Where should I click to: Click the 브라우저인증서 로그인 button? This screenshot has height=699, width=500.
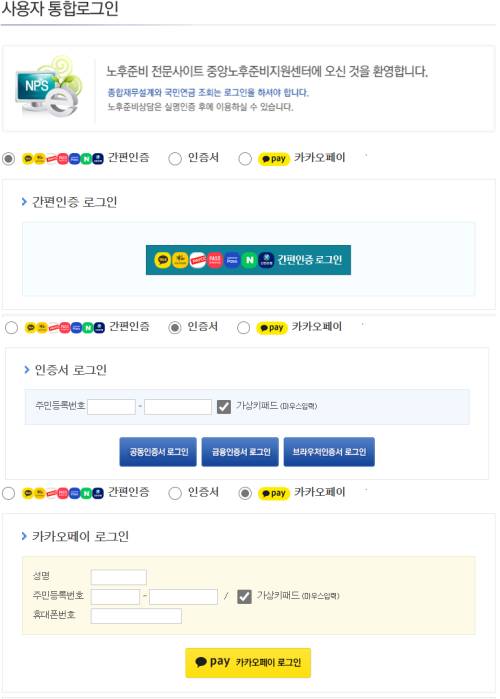tap(329, 452)
